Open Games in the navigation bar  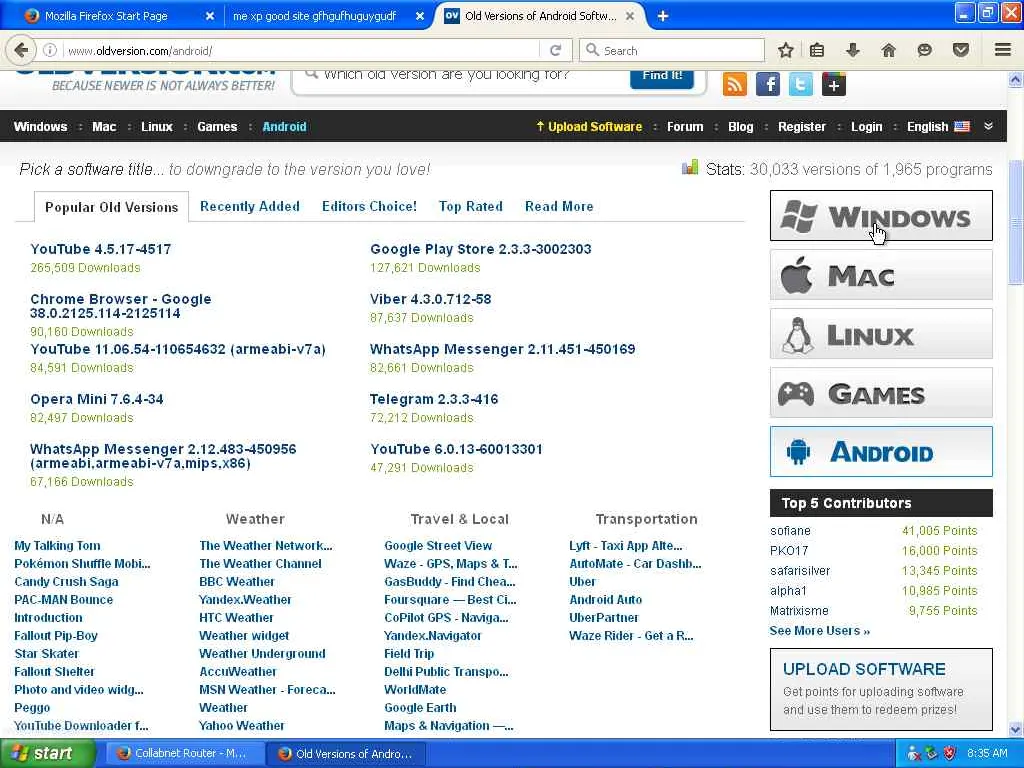[217, 127]
